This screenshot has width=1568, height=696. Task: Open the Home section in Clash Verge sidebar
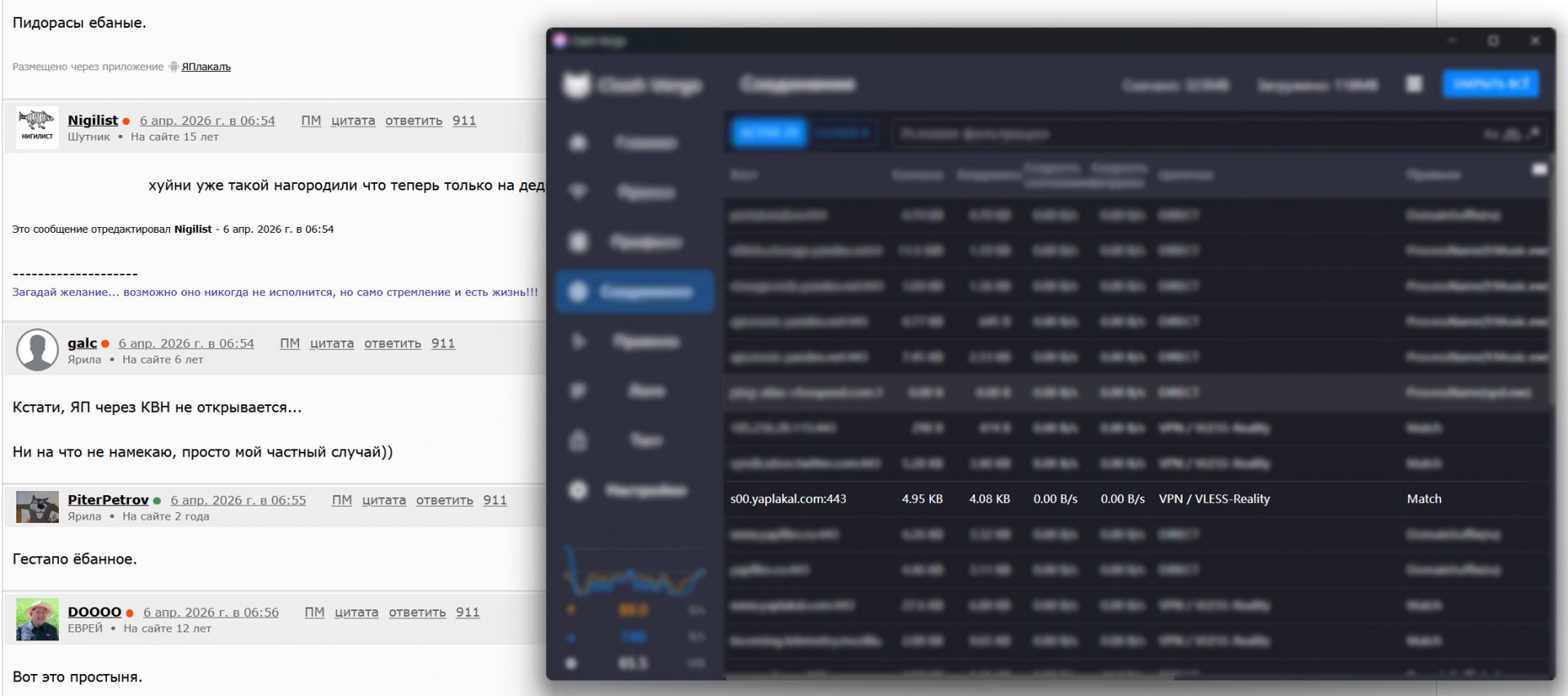(635, 142)
